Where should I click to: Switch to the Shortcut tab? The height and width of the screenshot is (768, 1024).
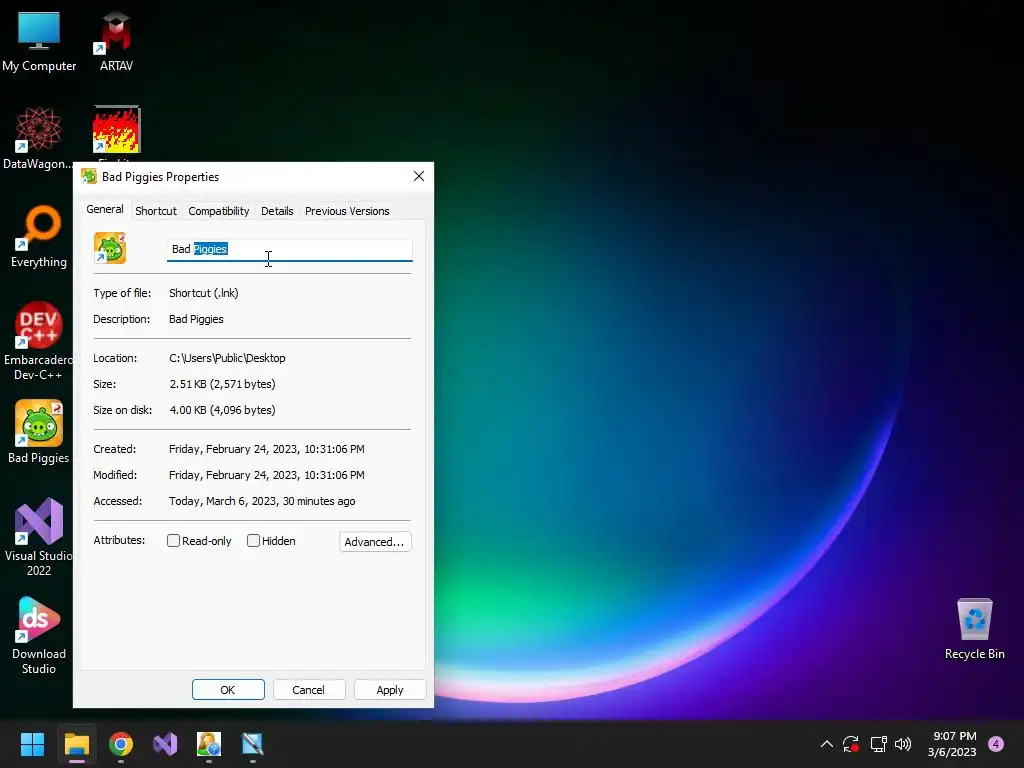pyautogui.click(x=155, y=211)
